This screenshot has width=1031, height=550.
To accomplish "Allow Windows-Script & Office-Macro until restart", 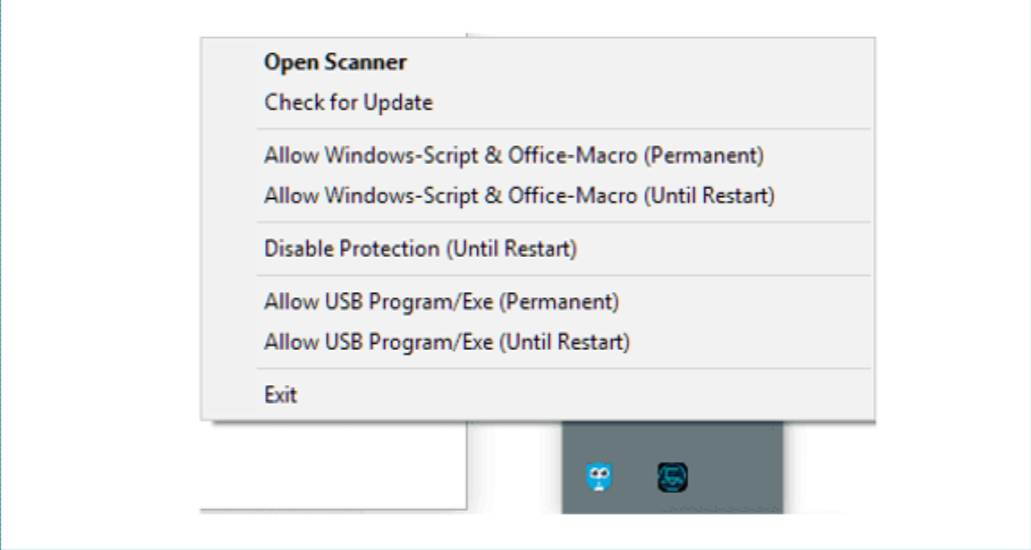I will coord(537,195).
